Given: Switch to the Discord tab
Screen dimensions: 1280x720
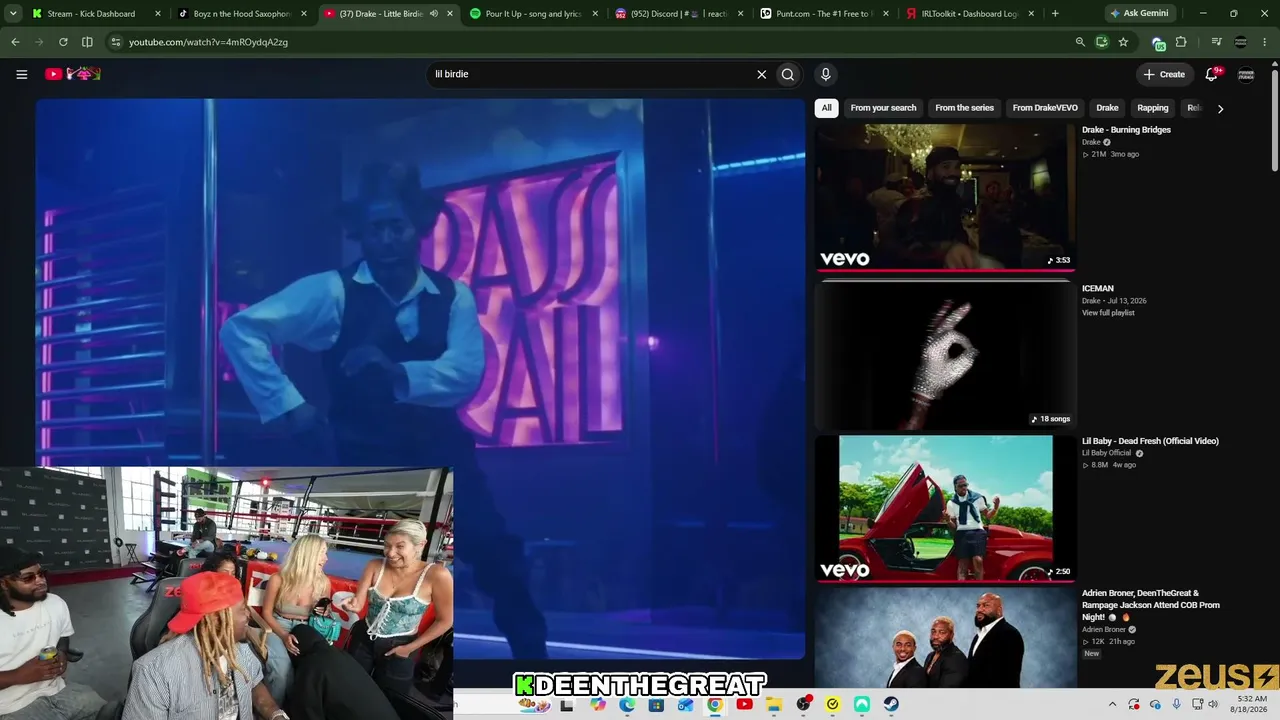Looking at the screenshot, I should (680, 13).
